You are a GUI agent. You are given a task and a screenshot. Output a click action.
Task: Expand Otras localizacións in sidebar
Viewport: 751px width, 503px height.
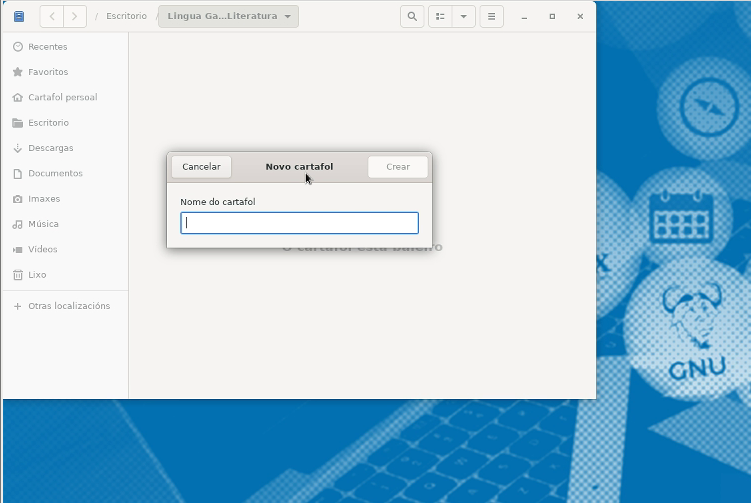coord(68,306)
